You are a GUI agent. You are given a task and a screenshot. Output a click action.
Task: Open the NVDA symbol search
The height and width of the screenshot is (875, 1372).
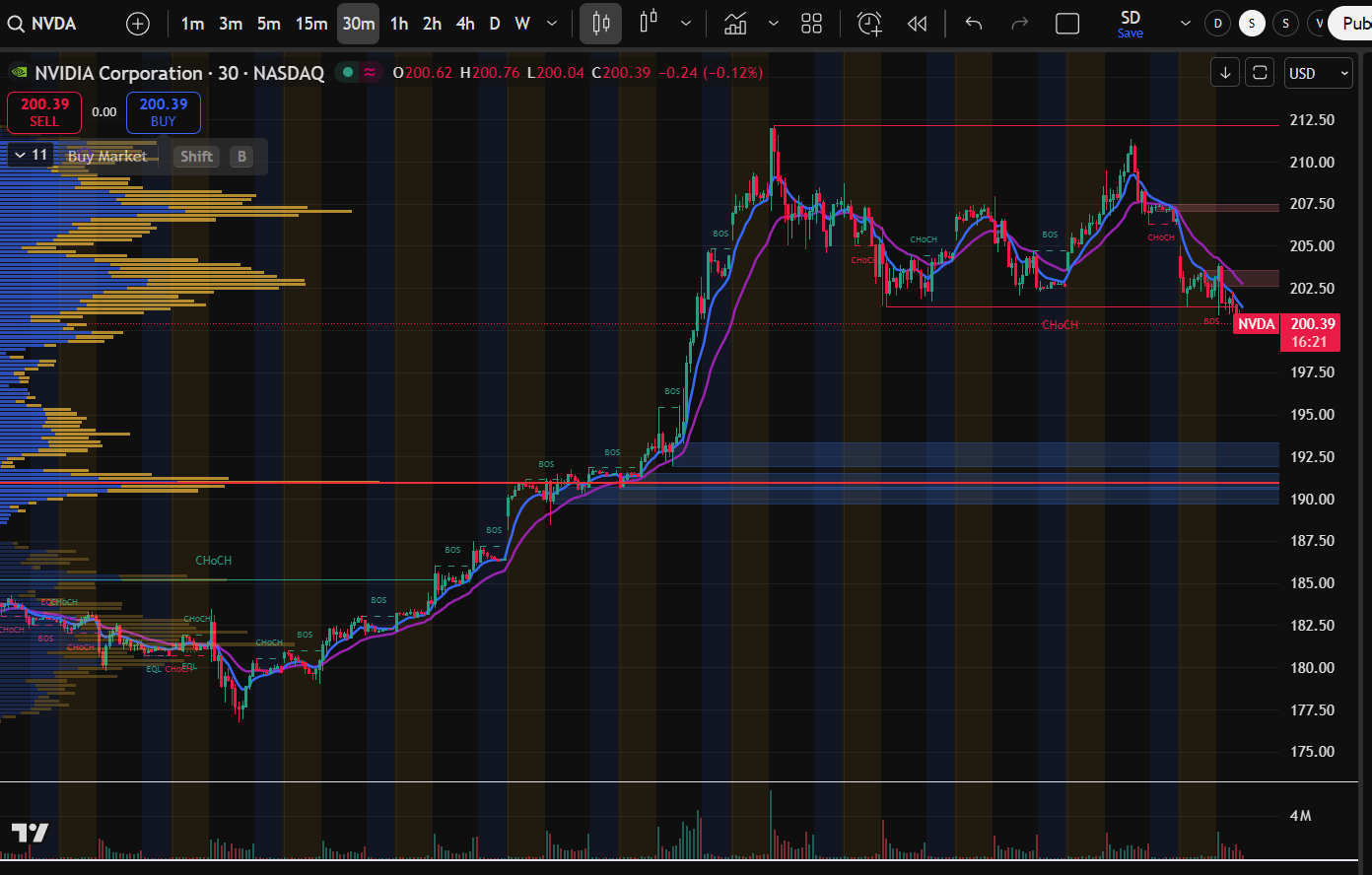click(x=40, y=24)
